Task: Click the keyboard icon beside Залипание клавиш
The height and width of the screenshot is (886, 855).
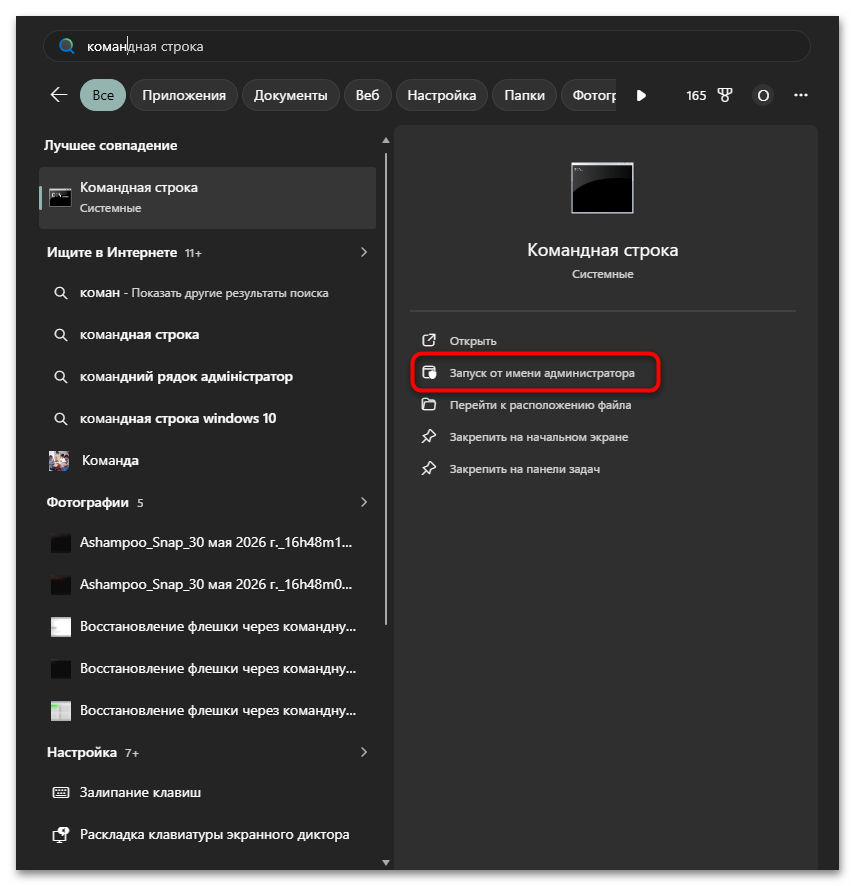Action: (60, 792)
